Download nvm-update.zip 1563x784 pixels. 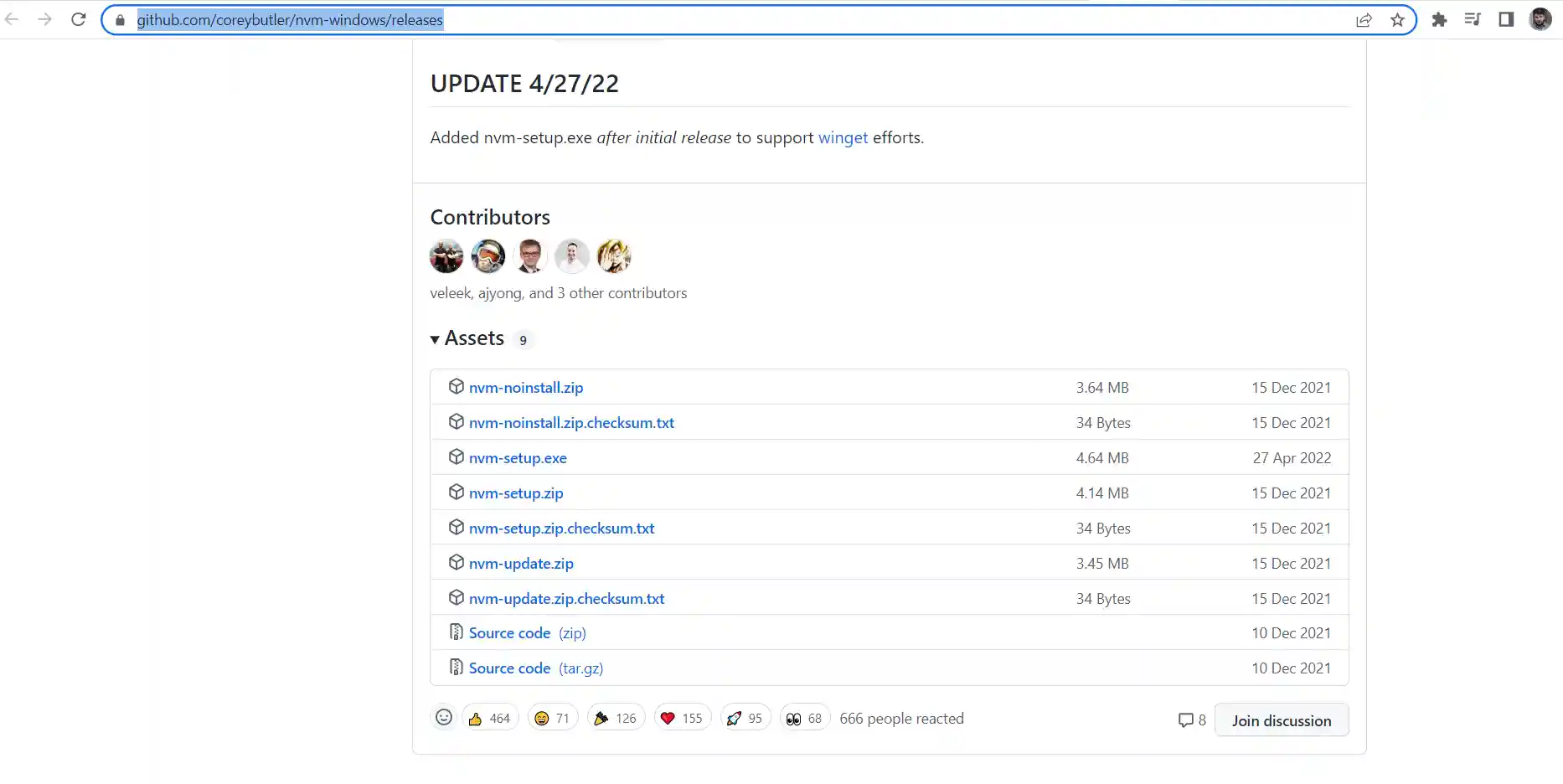click(521, 564)
